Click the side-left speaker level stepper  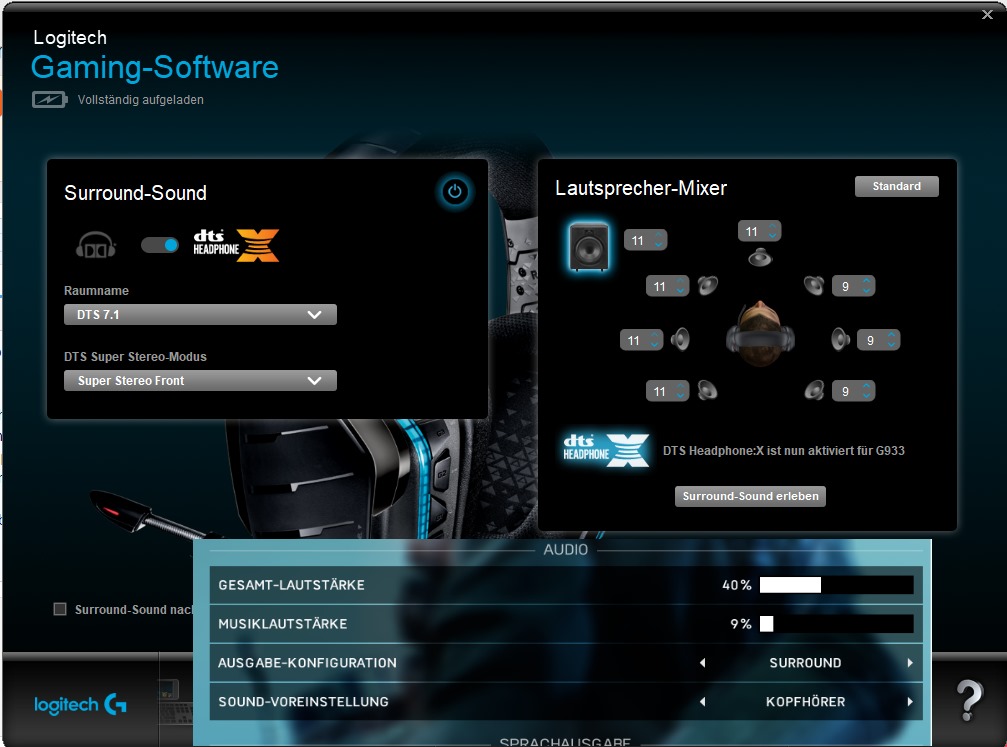click(x=641, y=340)
